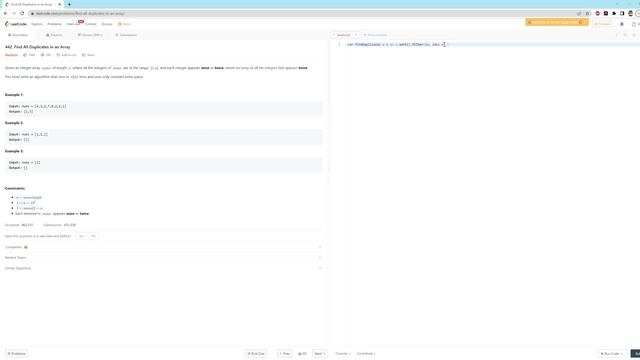Open the extensions puzzle icon
The height and width of the screenshot is (360, 640).
coord(614,13)
